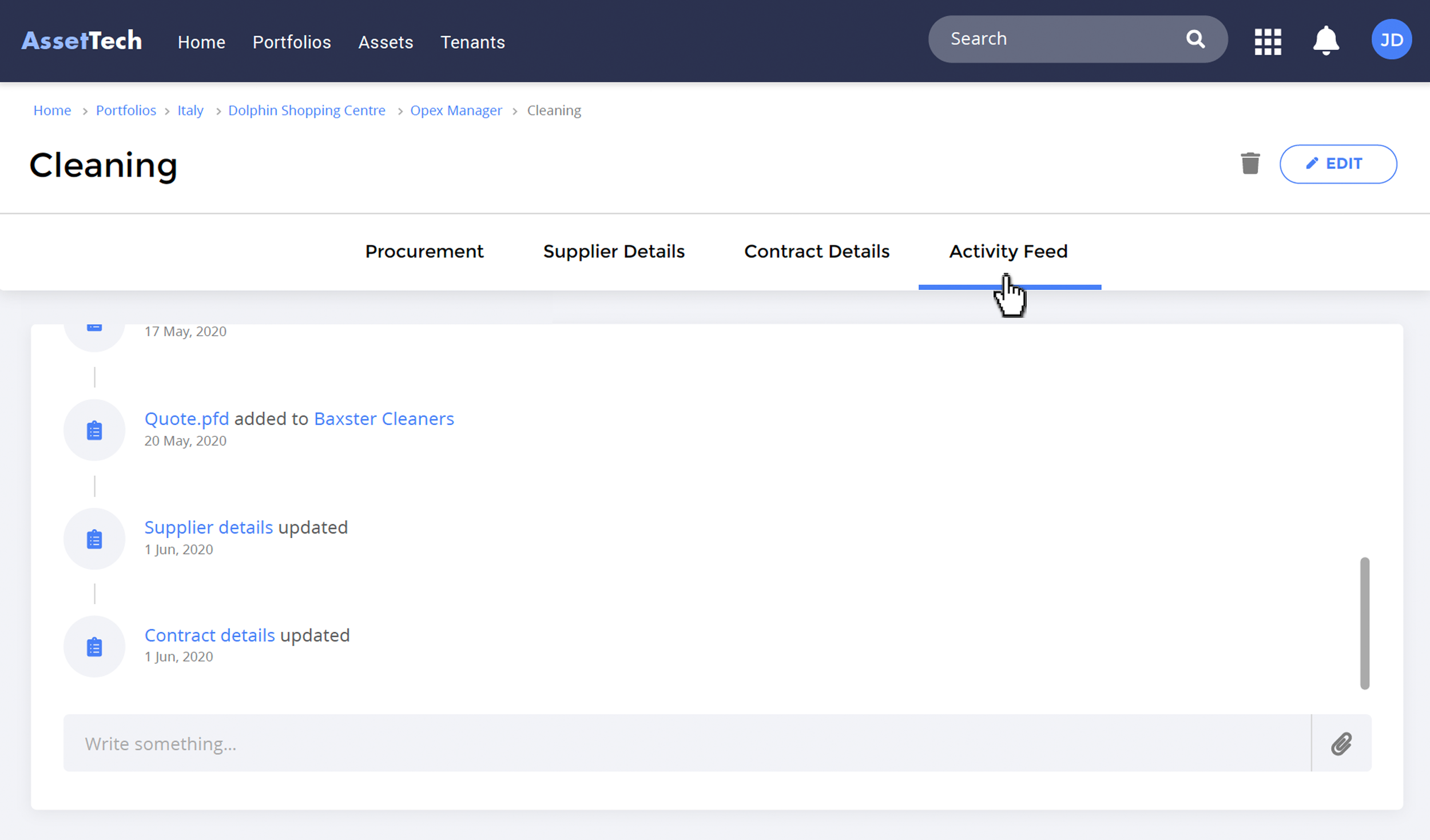Focus the Write something comment field

(686, 743)
